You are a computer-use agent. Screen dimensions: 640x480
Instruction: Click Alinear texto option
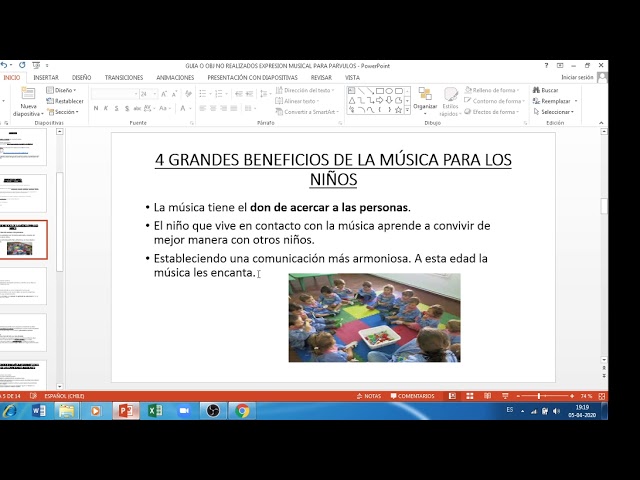coord(297,101)
